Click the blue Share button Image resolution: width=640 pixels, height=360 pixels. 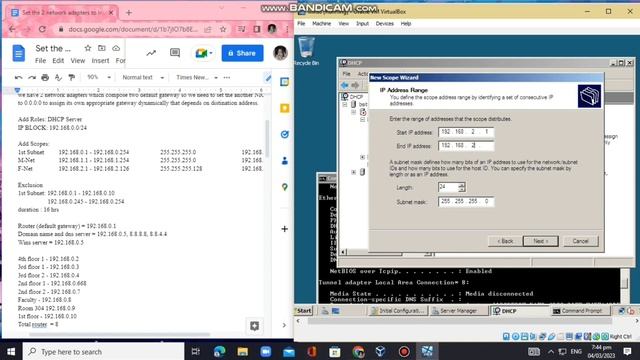242,53
